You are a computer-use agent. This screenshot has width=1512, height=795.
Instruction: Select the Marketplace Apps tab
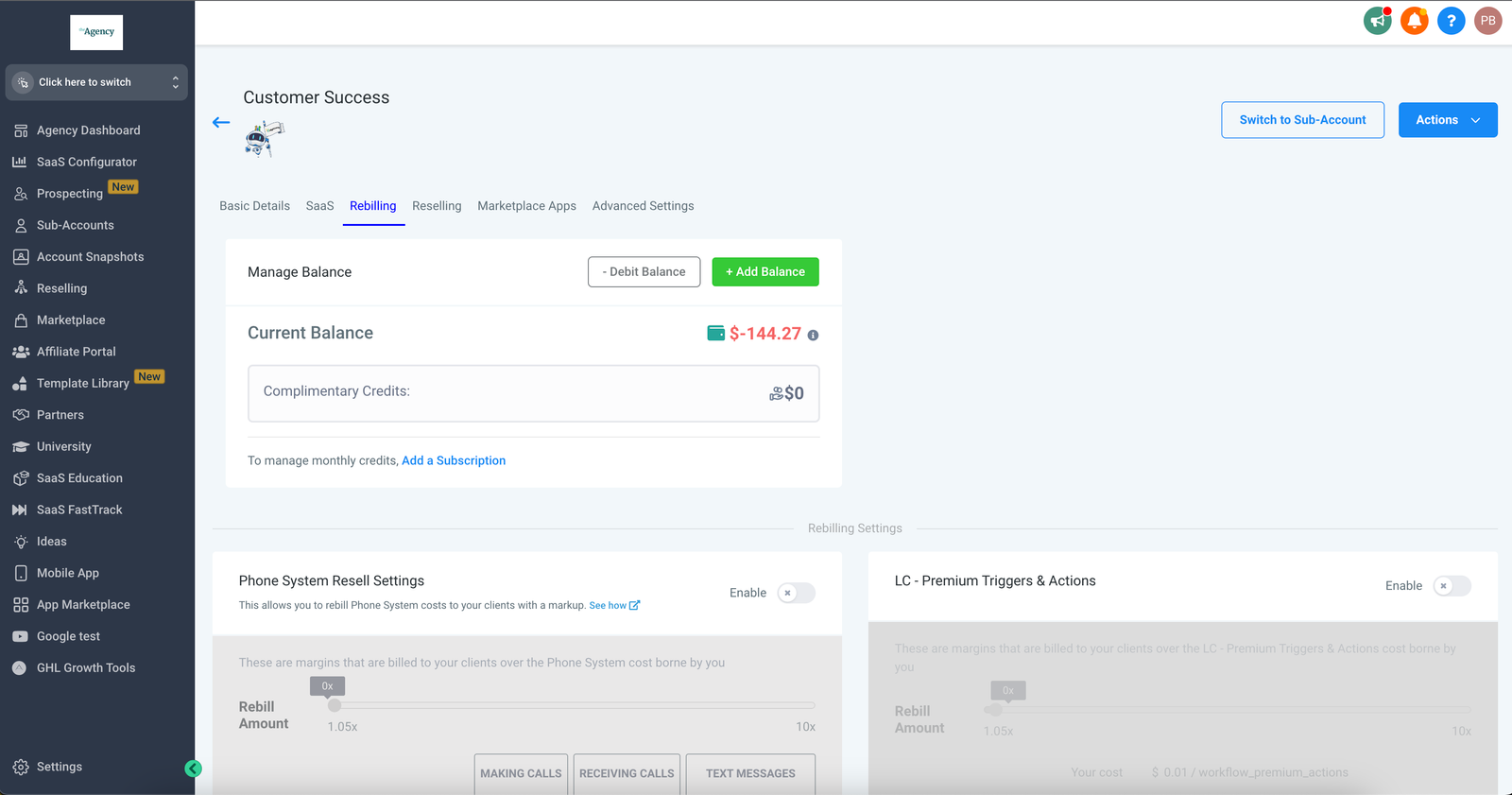(x=526, y=206)
